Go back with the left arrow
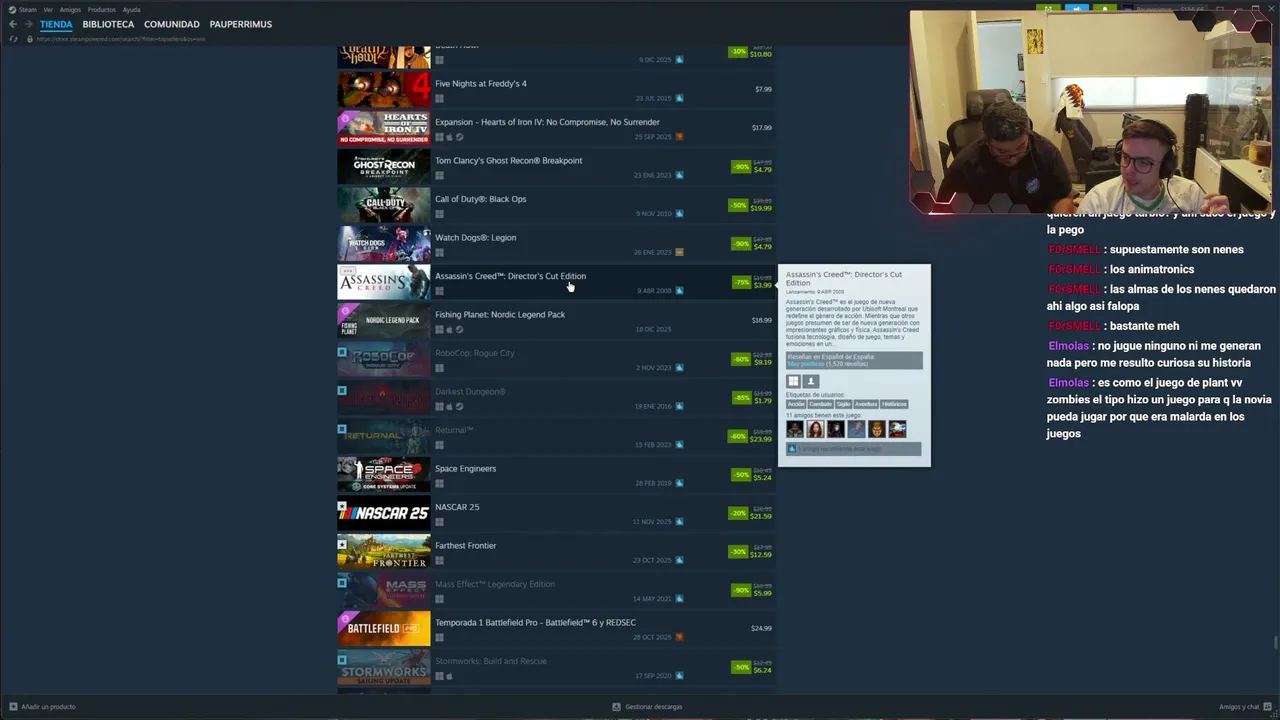Image resolution: width=1280 pixels, height=720 pixels. (x=13, y=24)
